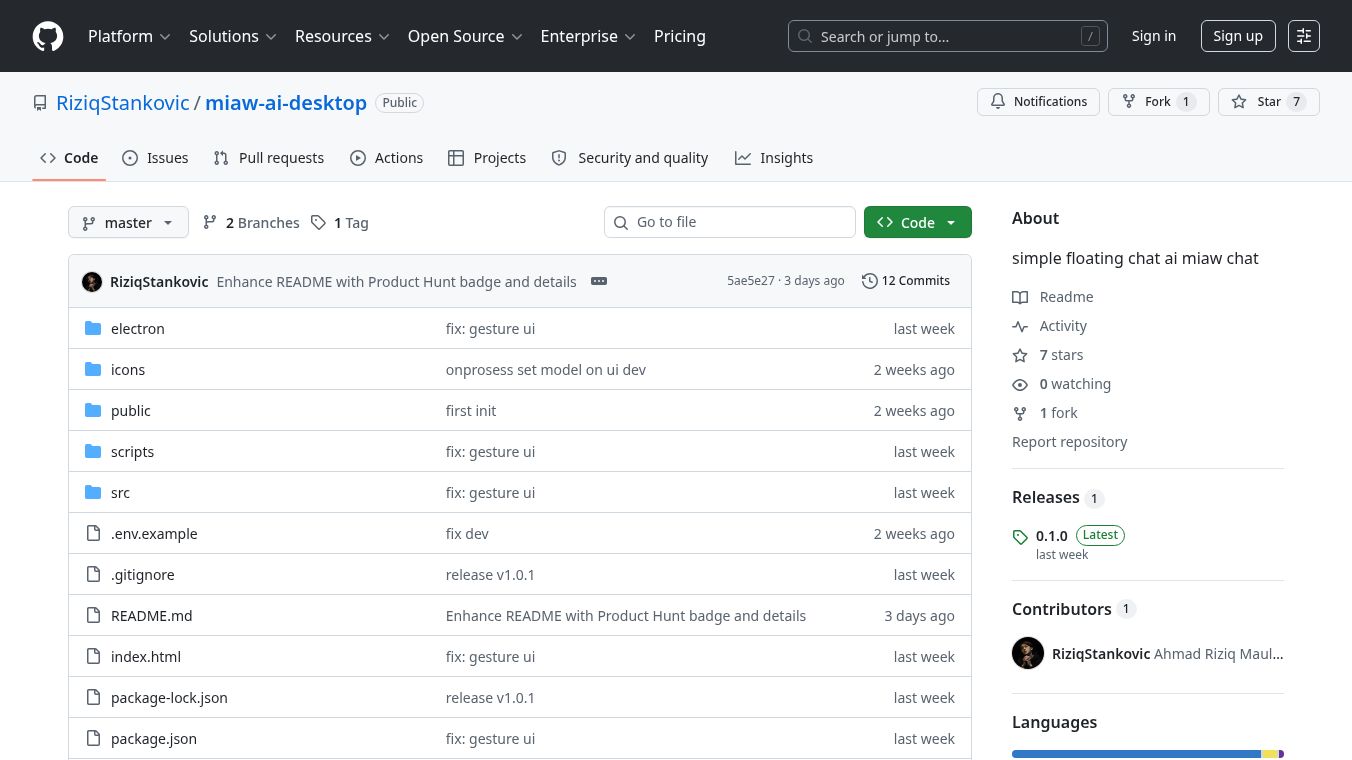Open the 12 Commits history

click(x=906, y=281)
